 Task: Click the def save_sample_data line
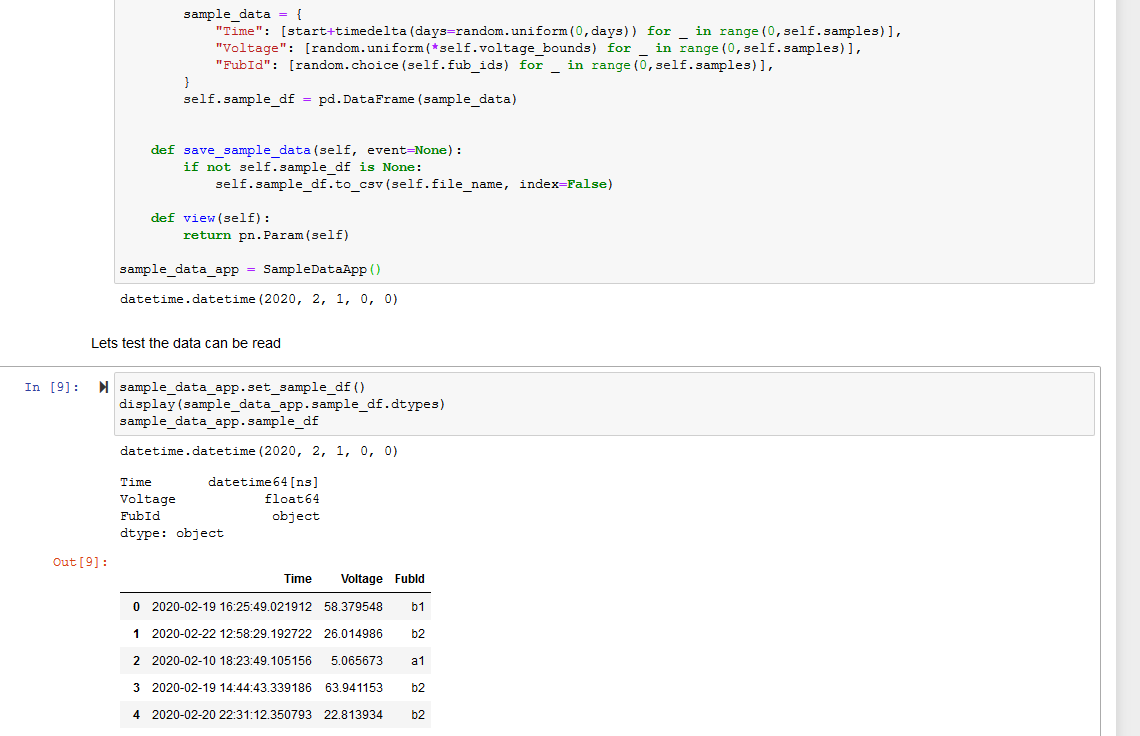point(306,150)
